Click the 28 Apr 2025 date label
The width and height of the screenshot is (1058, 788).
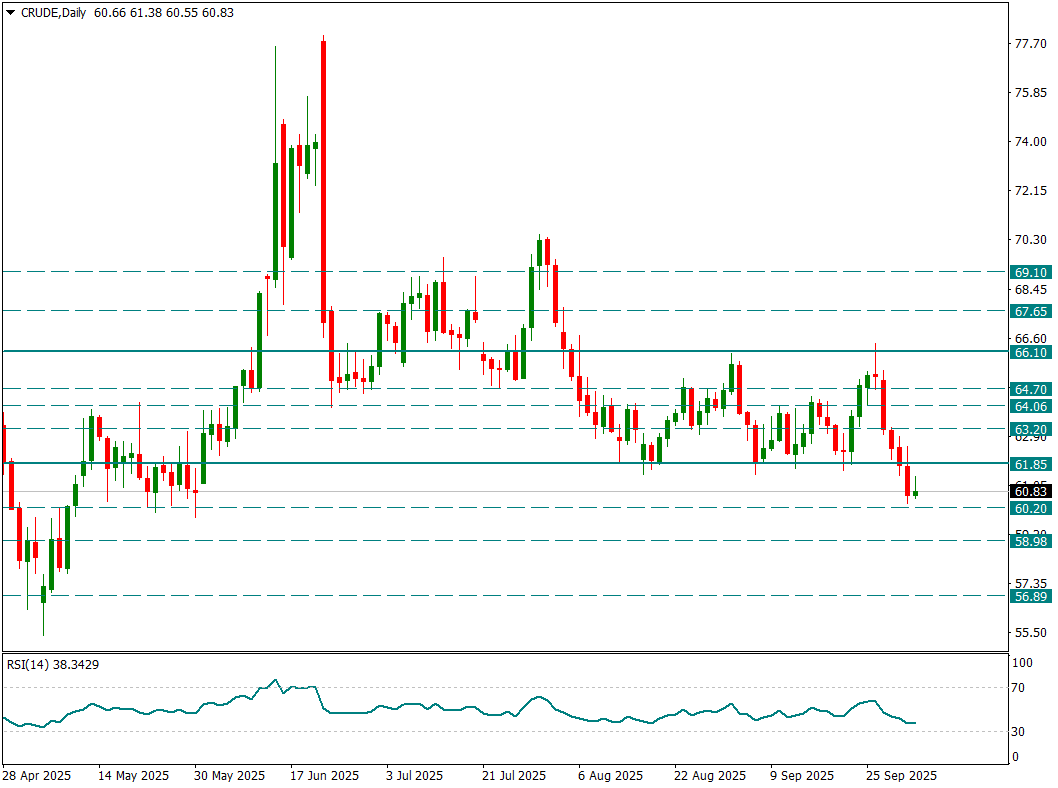(x=36, y=775)
